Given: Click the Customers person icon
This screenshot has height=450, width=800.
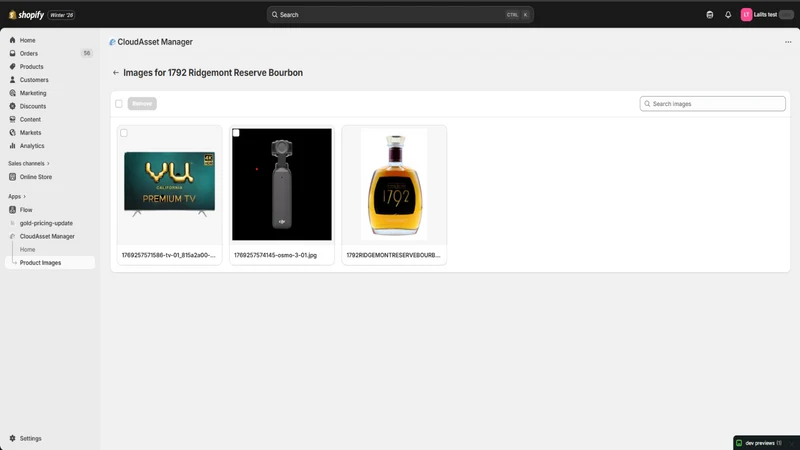Looking at the screenshot, I should pos(12,80).
